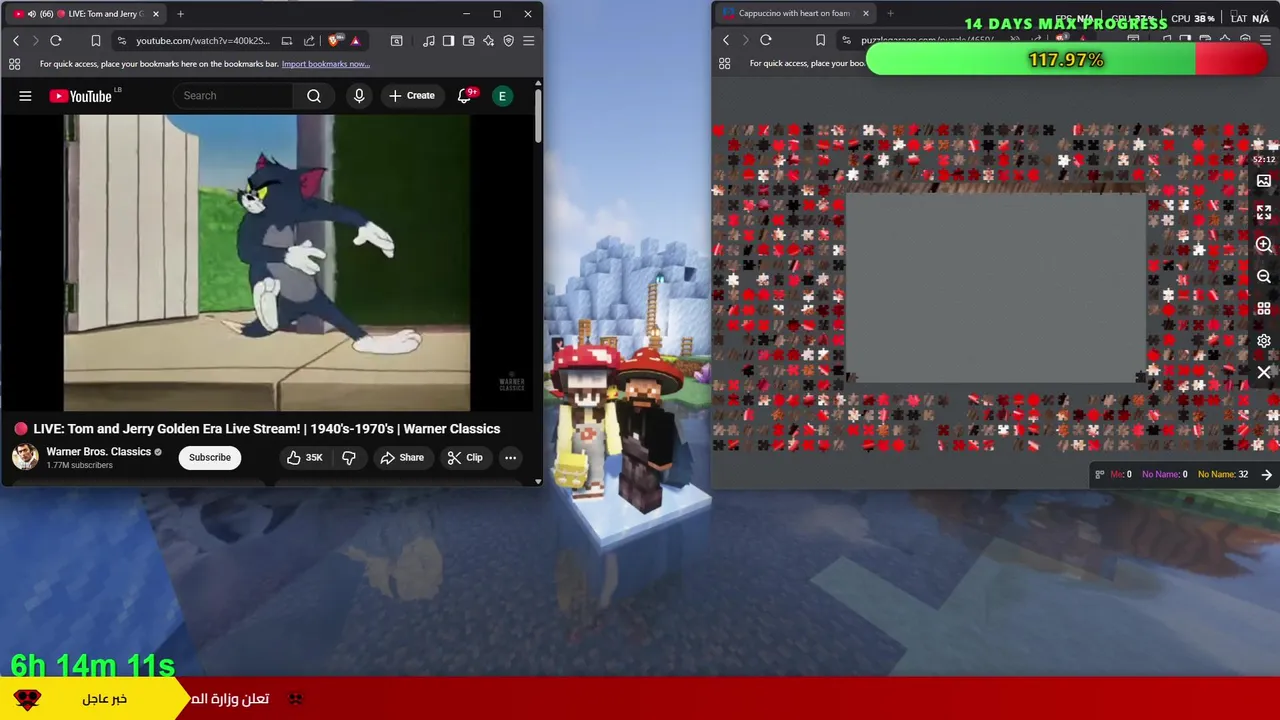Click cast/PiP icon in YouTube address bar
The image size is (1280, 720).
coord(287,41)
